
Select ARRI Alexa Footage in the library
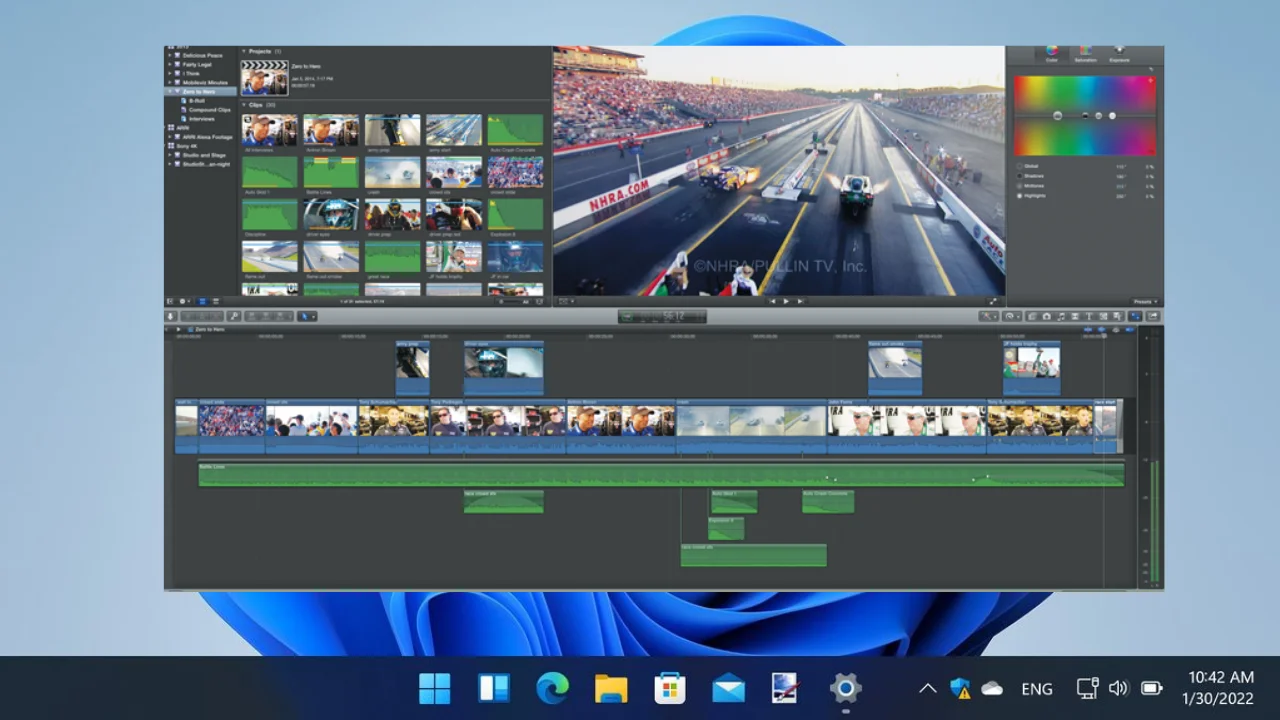(x=204, y=137)
